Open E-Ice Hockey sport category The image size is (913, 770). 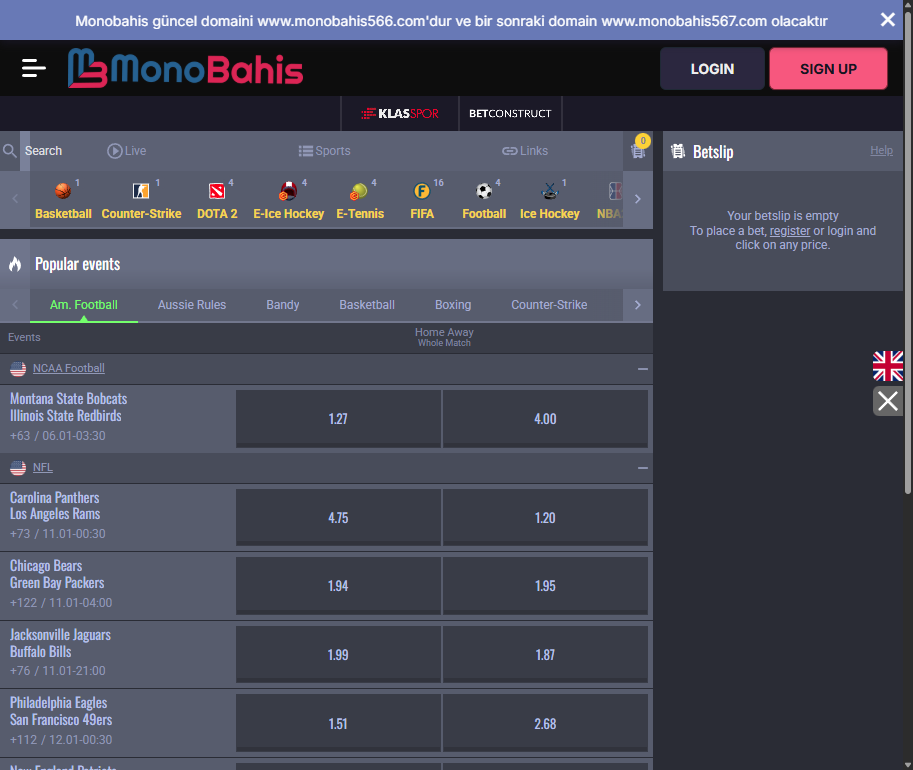coord(288,191)
